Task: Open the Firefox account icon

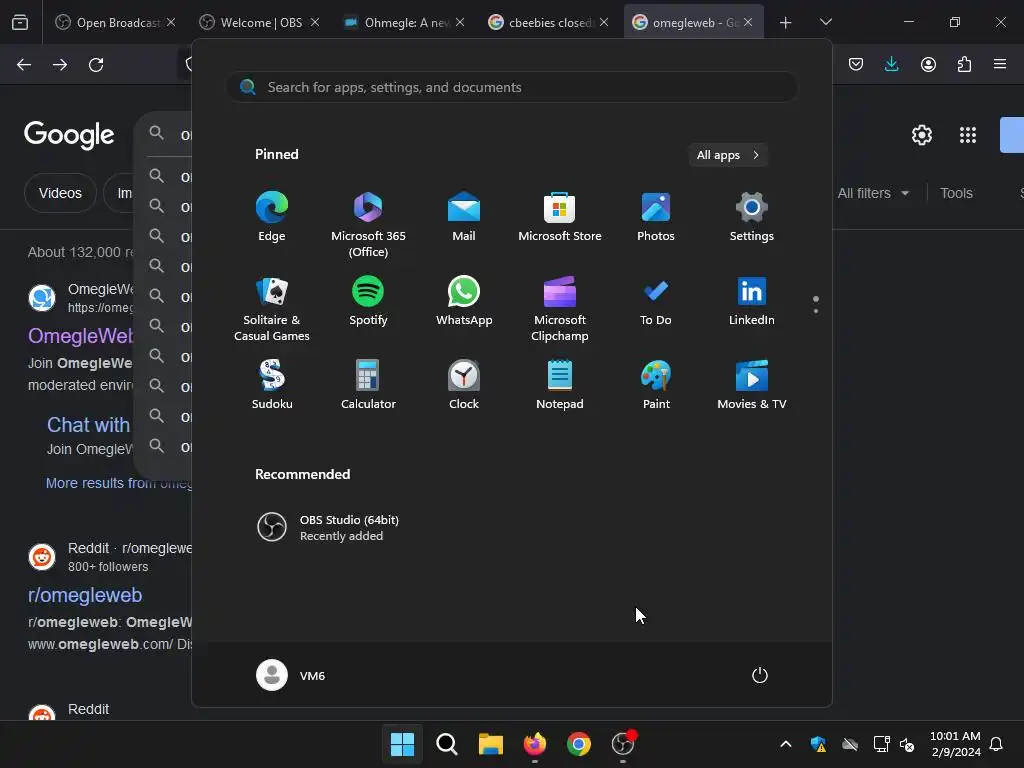Action: 928,64
